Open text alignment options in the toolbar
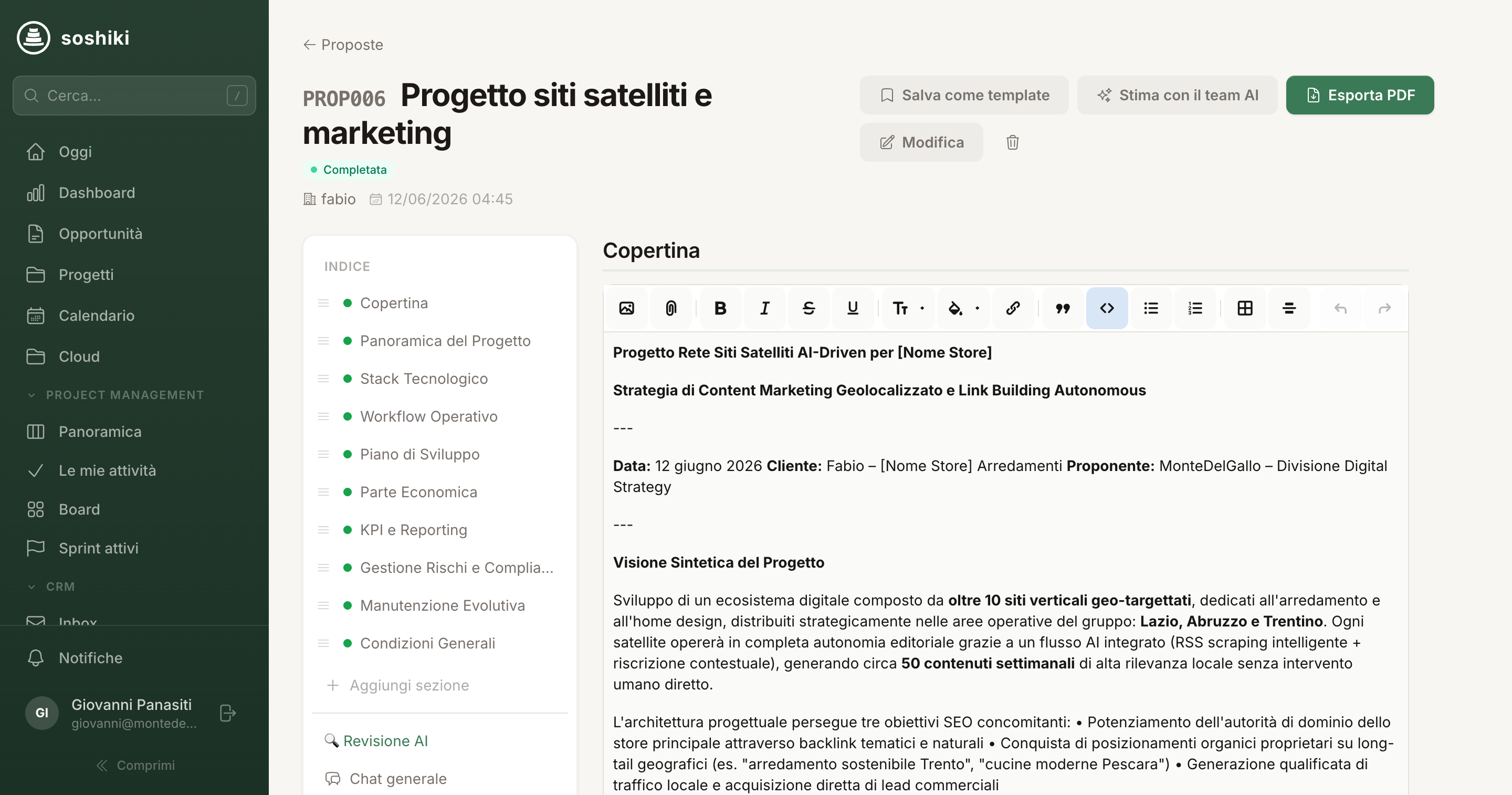 point(1289,308)
